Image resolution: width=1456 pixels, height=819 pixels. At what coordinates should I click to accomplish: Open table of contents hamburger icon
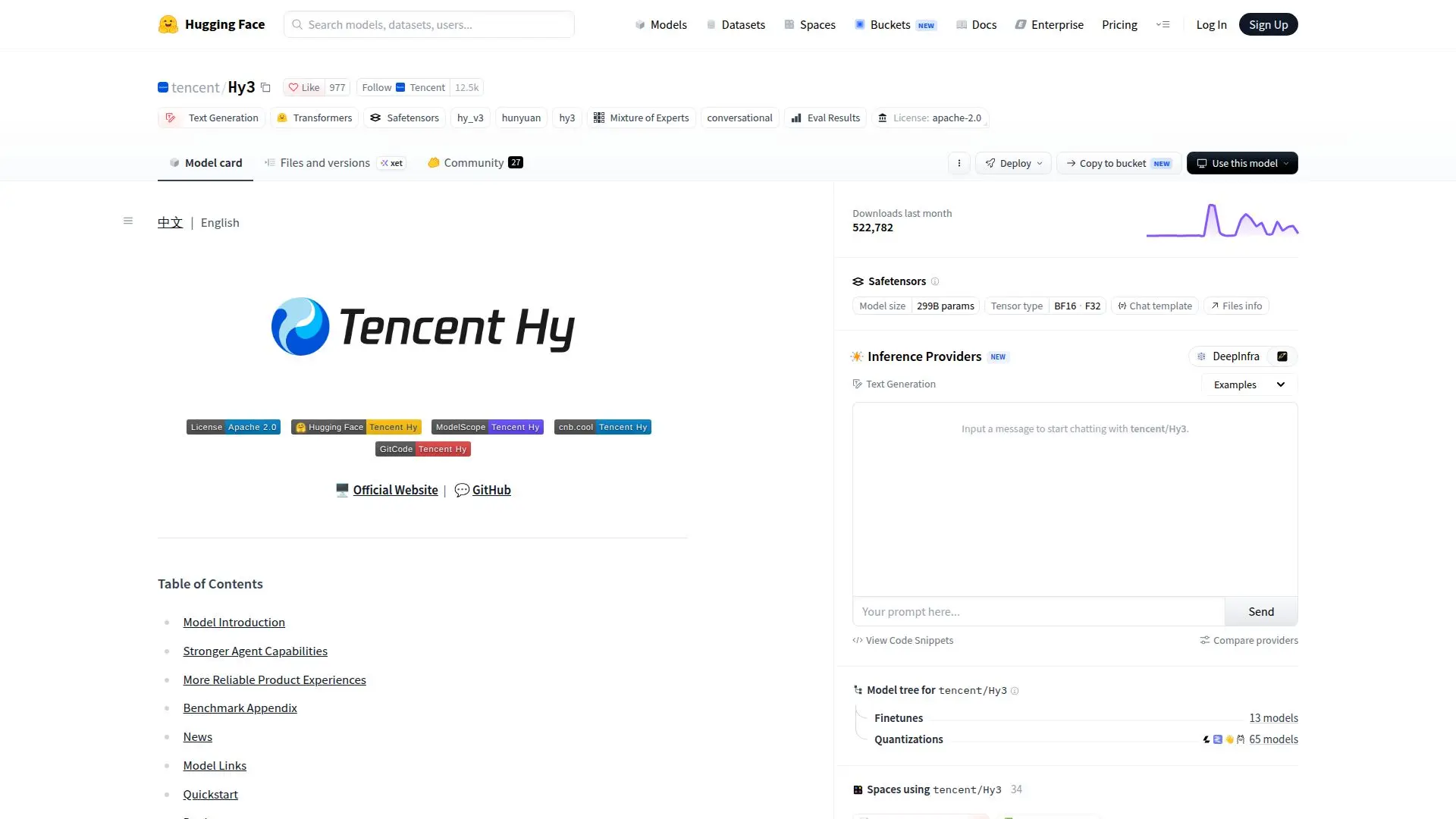(128, 221)
